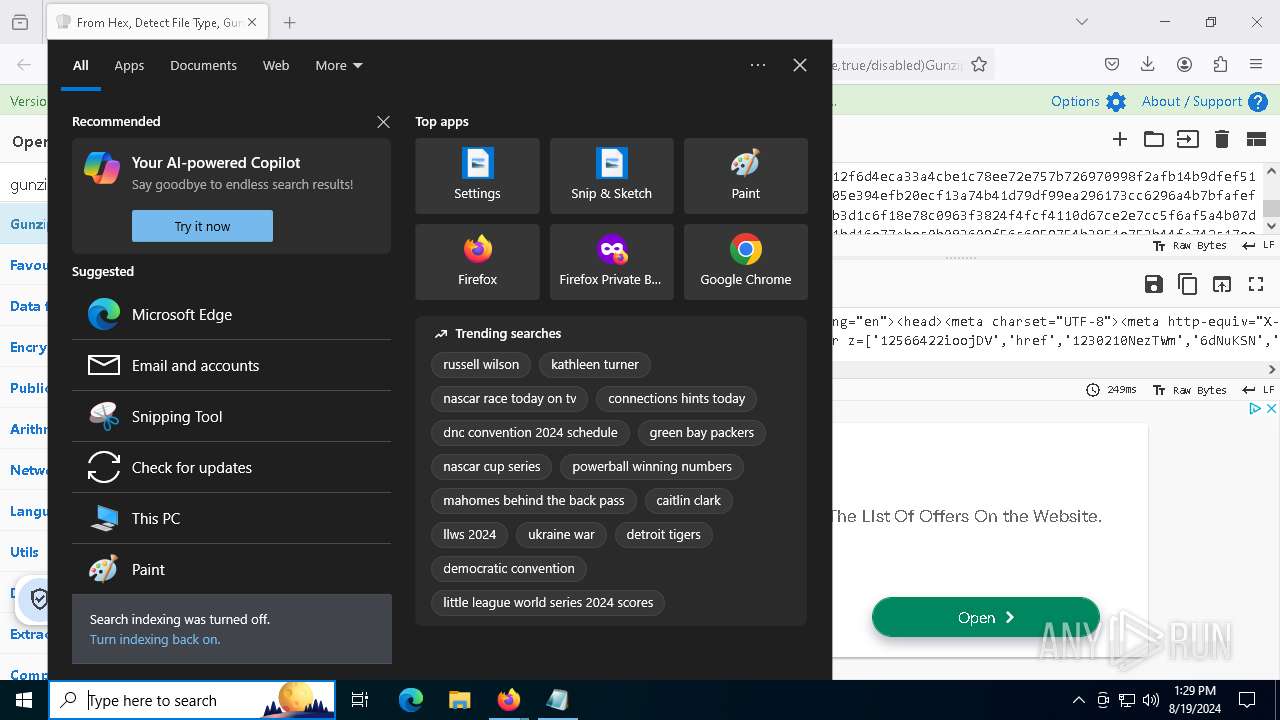Open Microsoft Edge from Suggested
Viewport: 1280px width, 720px height.
[231, 314]
